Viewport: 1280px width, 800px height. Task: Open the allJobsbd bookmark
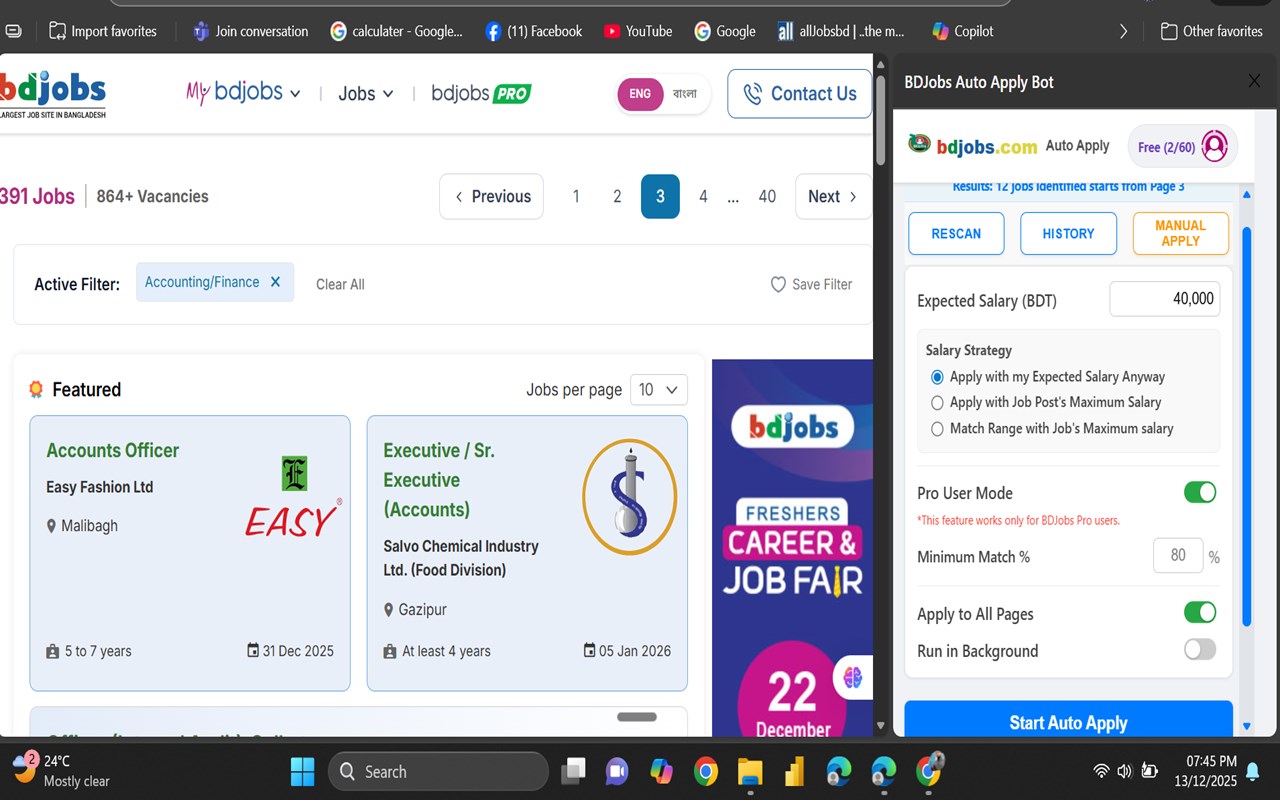pos(841,31)
